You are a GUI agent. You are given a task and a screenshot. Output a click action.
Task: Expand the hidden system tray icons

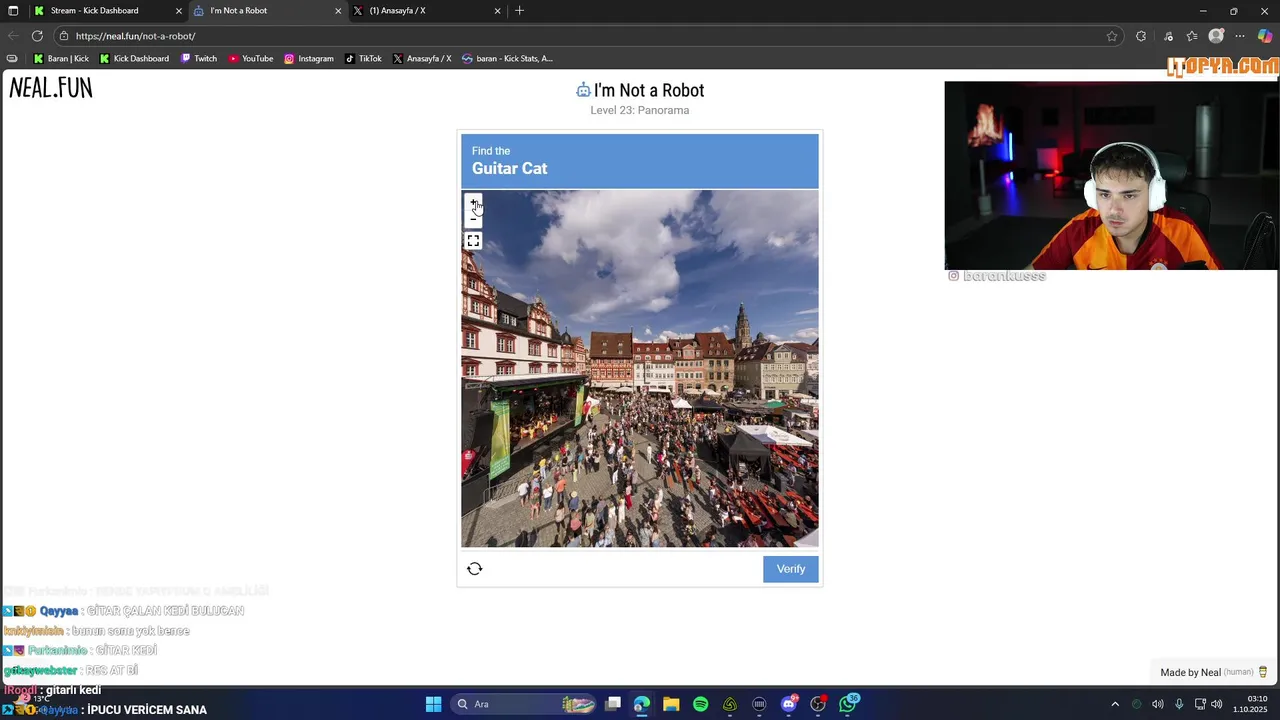1115,704
